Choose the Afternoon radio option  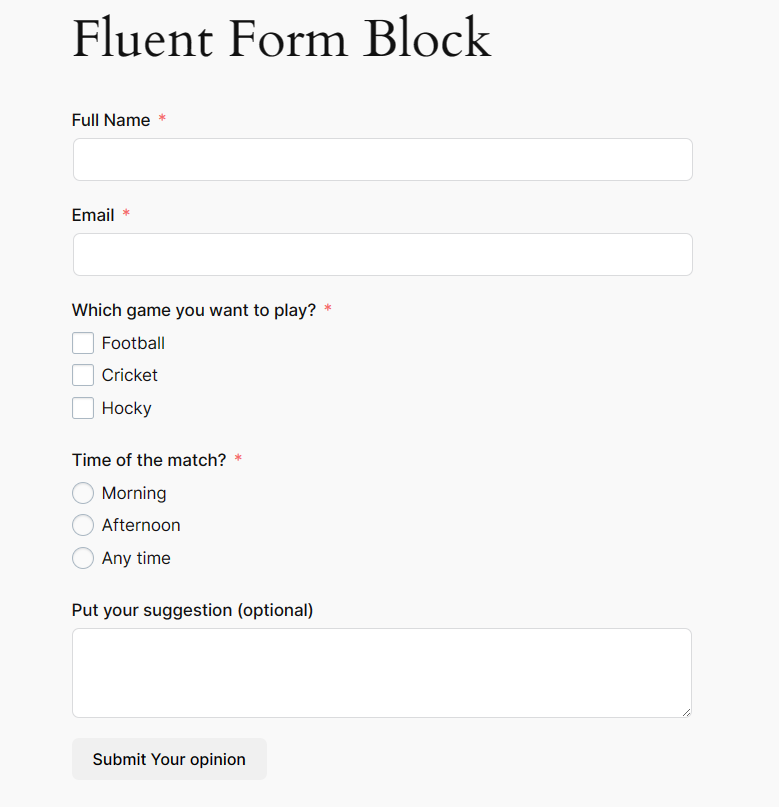point(83,526)
